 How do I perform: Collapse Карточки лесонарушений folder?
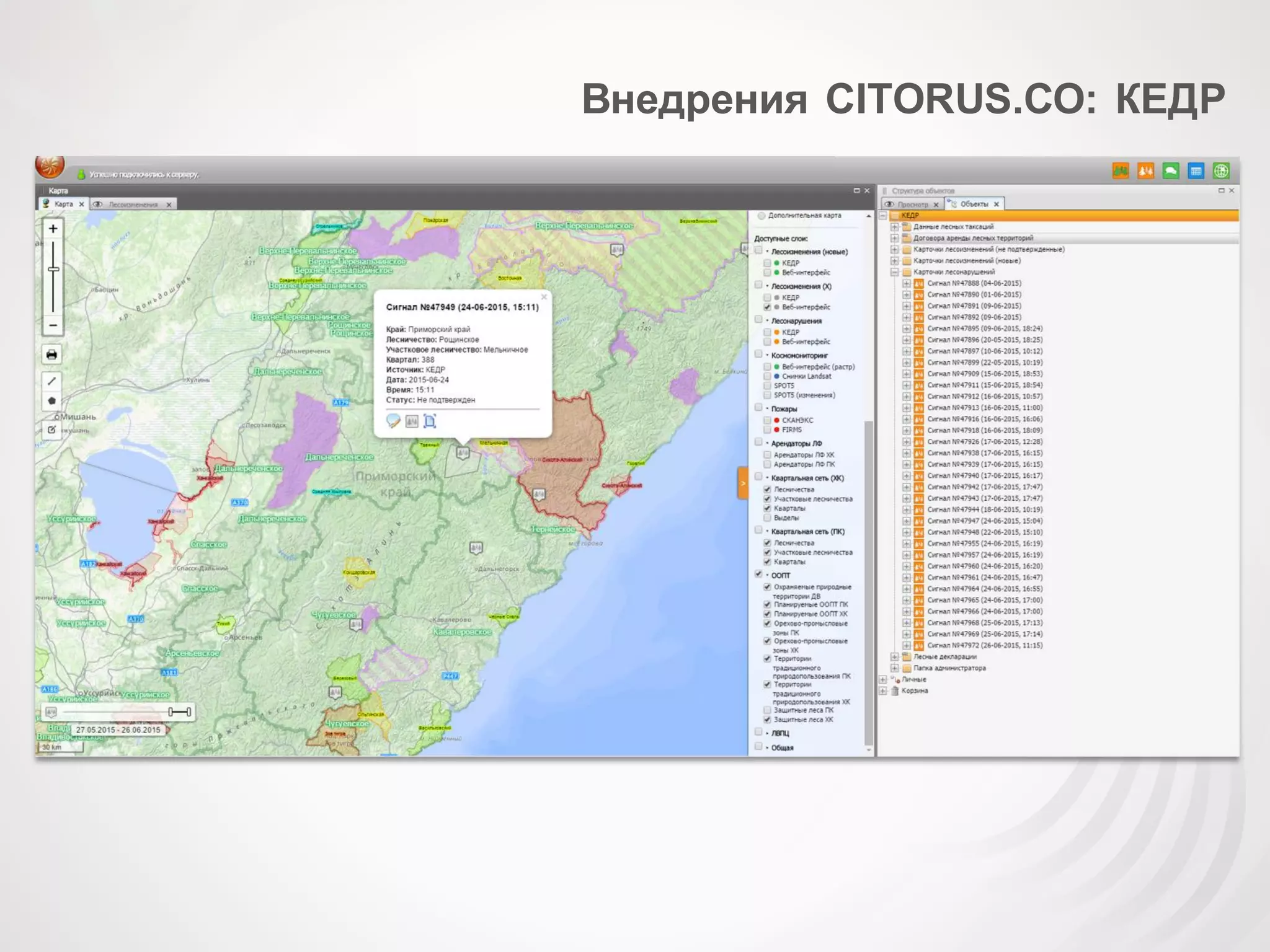(x=895, y=272)
